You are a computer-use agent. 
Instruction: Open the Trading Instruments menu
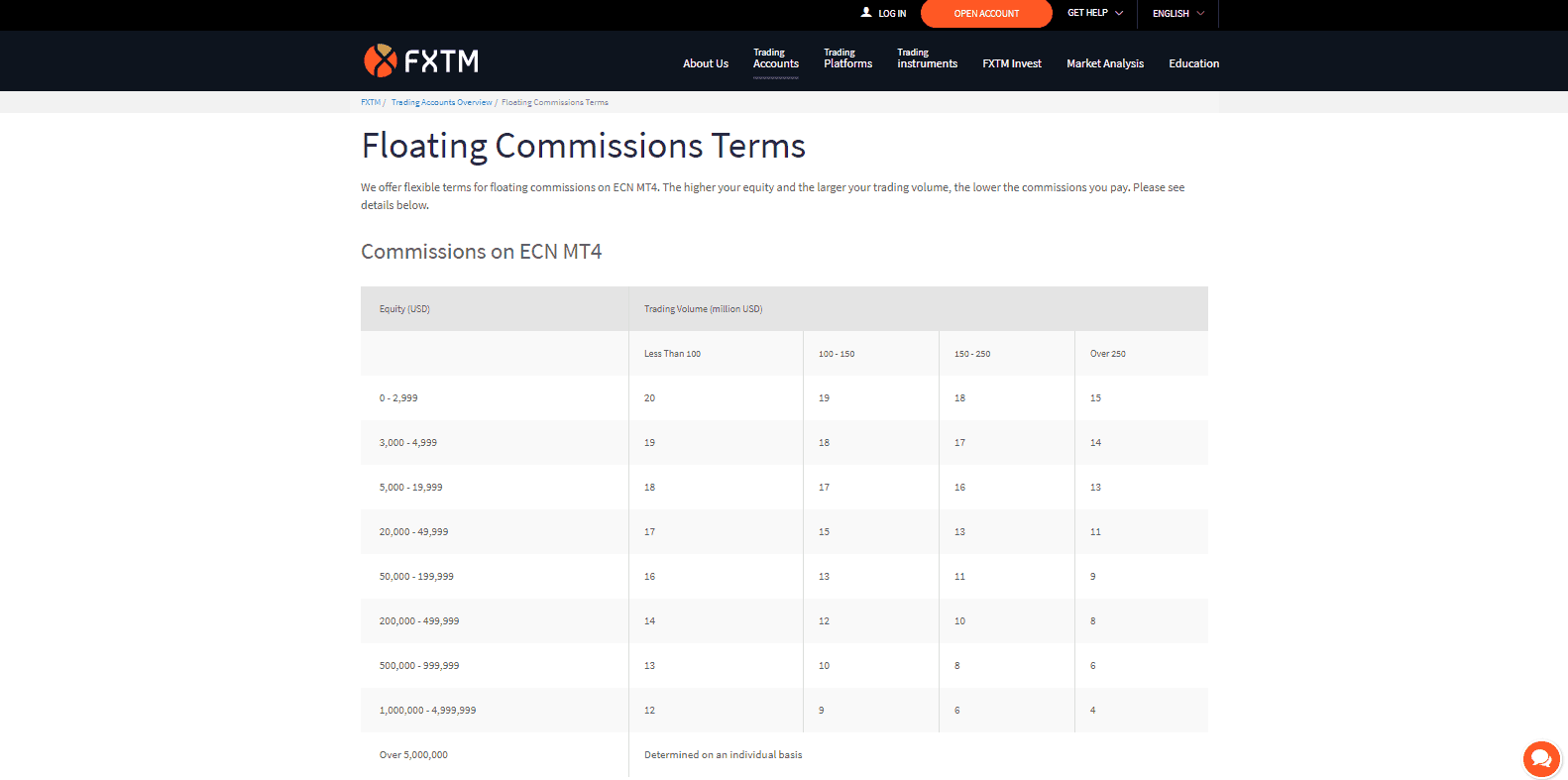pos(928,58)
